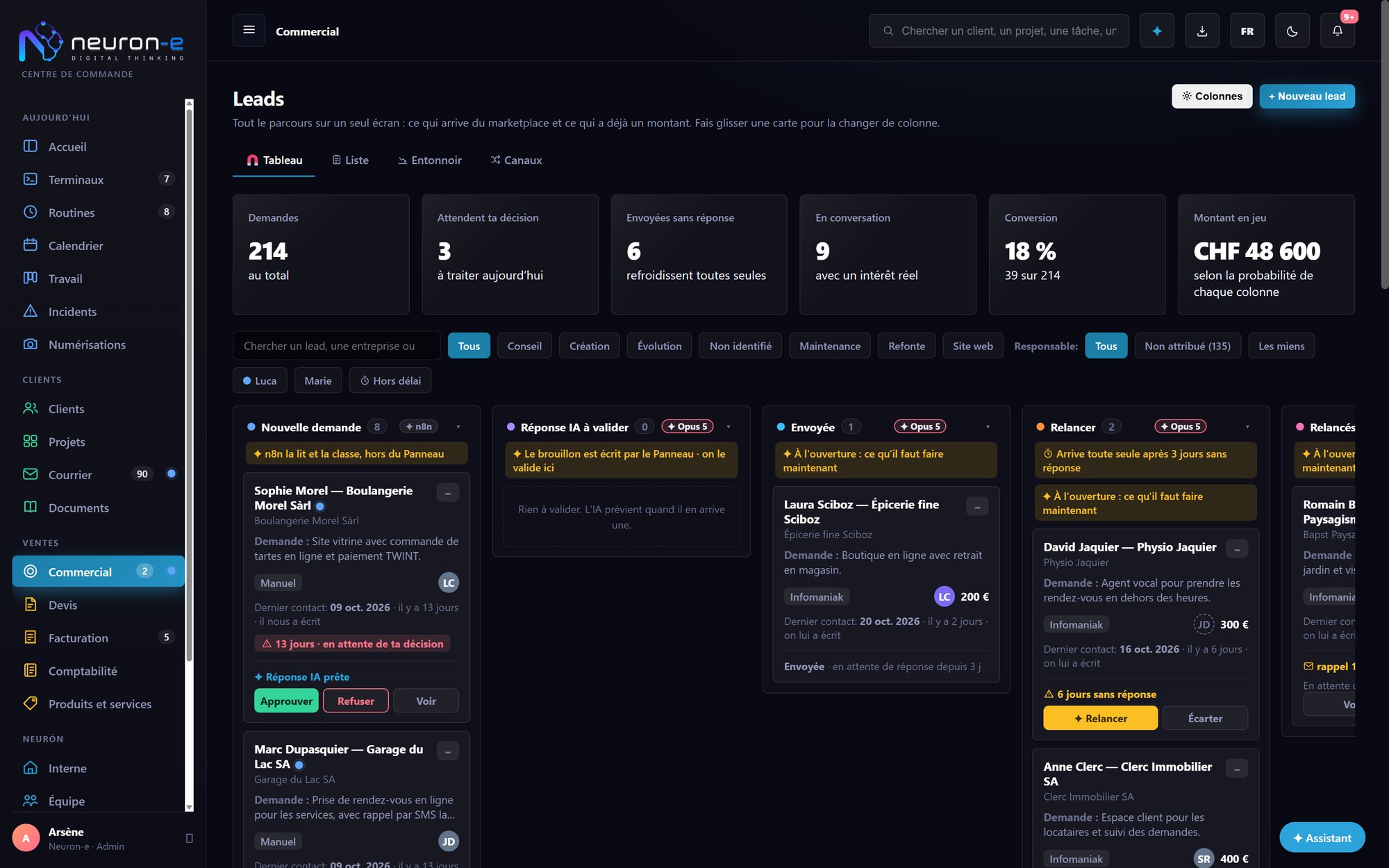Approve Sophie Morel AI reply
This screenshot has width=1389, height=868.
tap(286, 701)
